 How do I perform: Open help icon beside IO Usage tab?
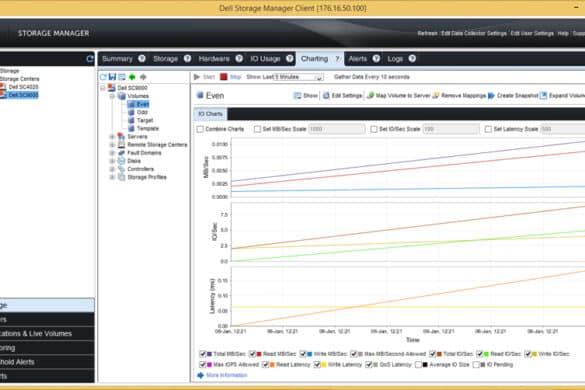290,58
